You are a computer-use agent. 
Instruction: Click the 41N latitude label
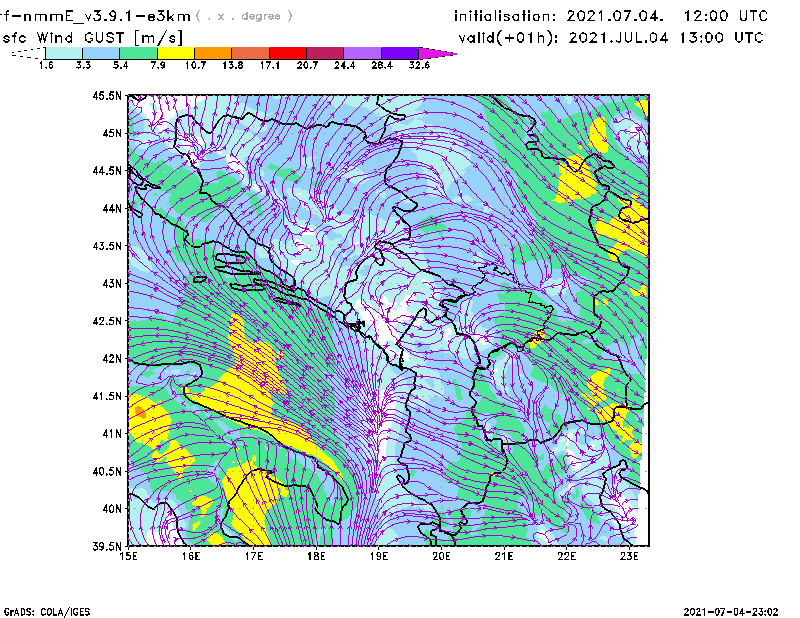click(x=112, y=434)
